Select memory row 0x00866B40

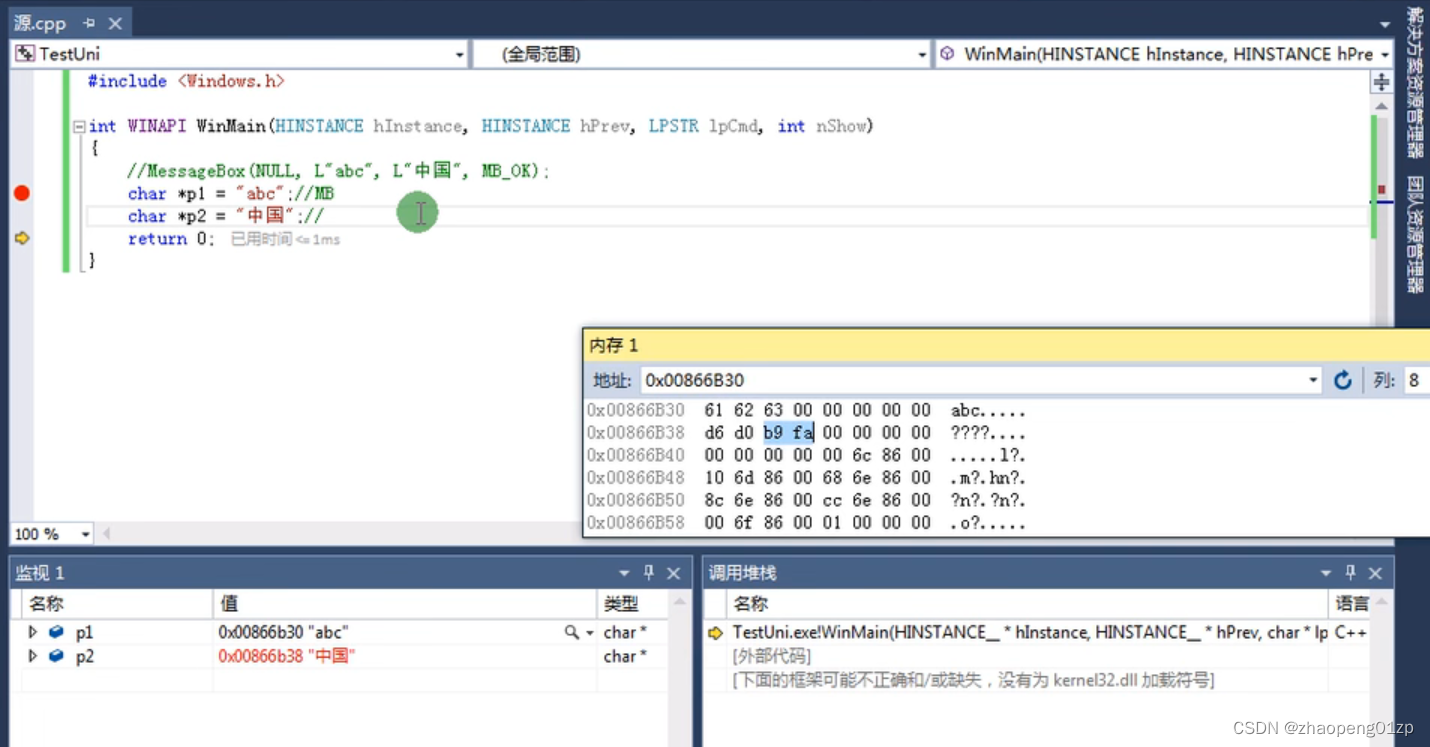pyautogui.click(x=806, y=455)
